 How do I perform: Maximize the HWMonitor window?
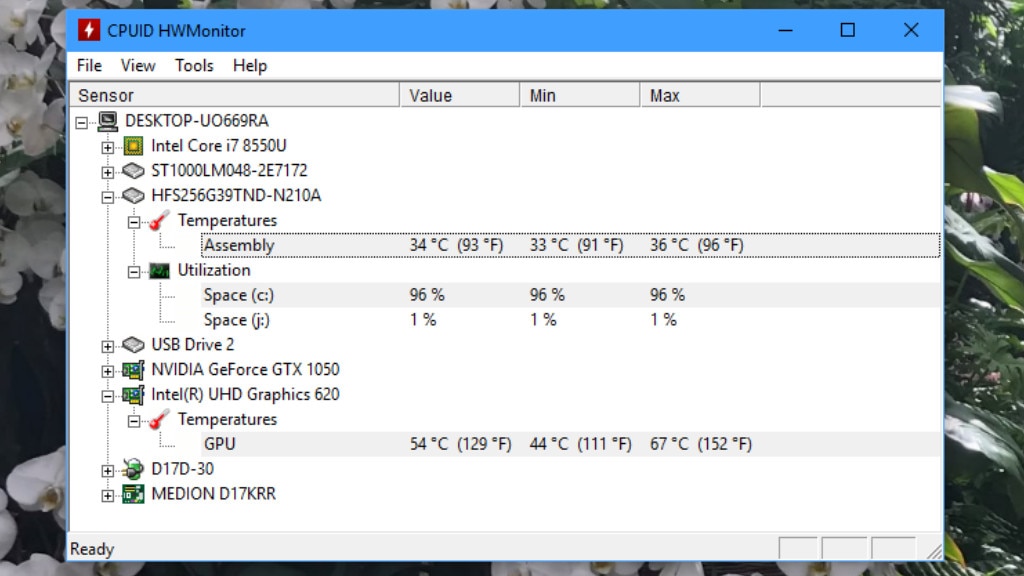(847, 30)
